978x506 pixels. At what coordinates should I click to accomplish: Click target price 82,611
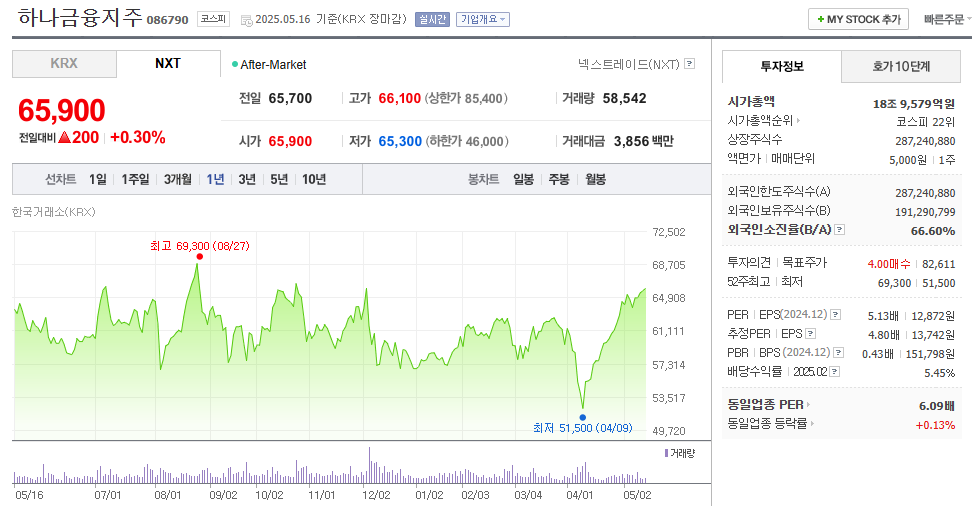939,264
